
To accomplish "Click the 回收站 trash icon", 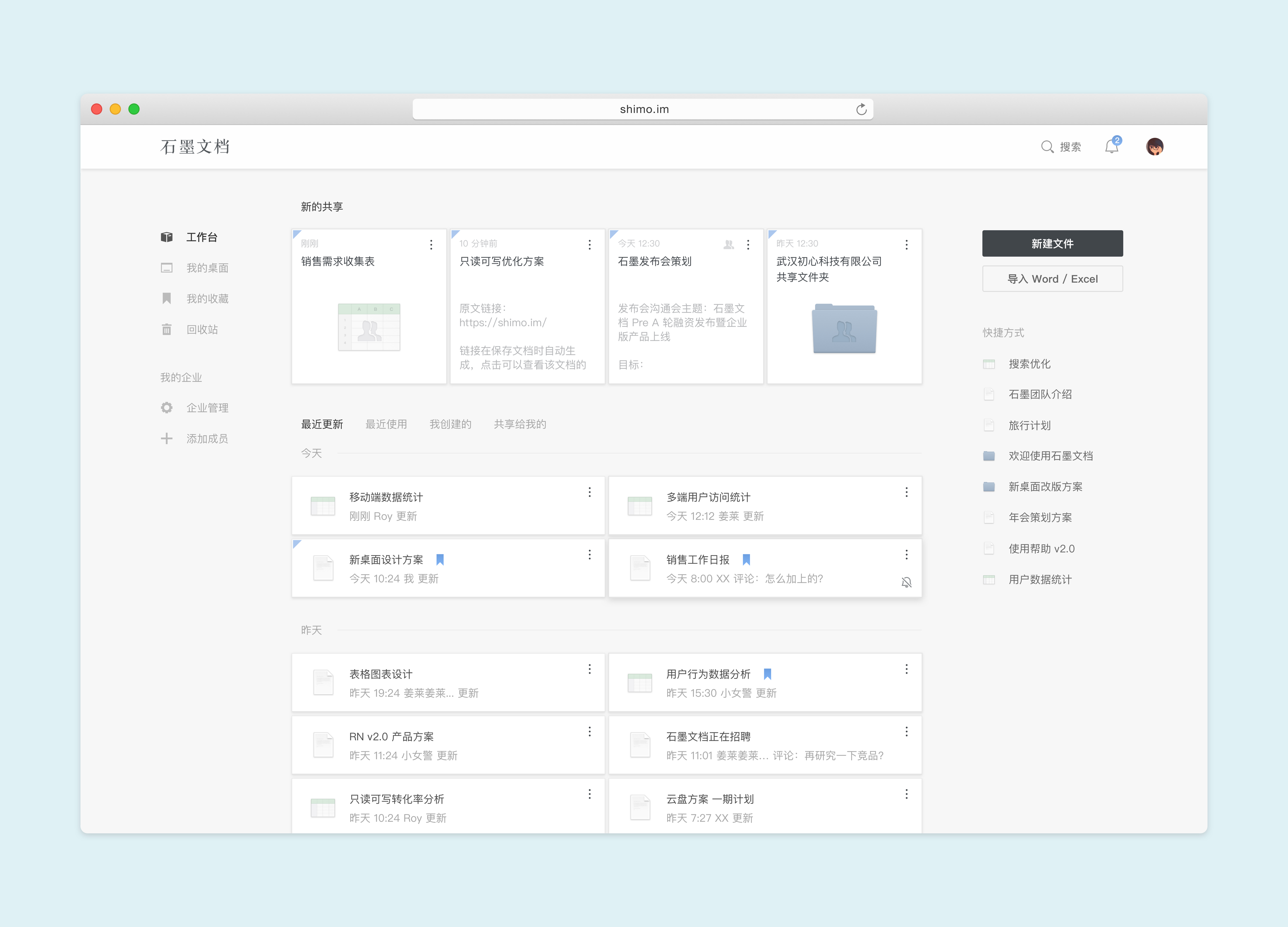I will coord(166,330).
